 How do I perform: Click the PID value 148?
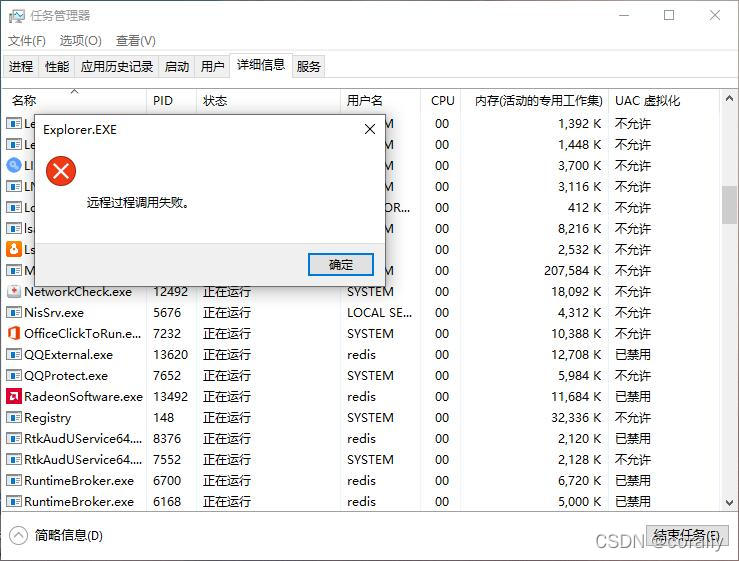tap(163, 418)
